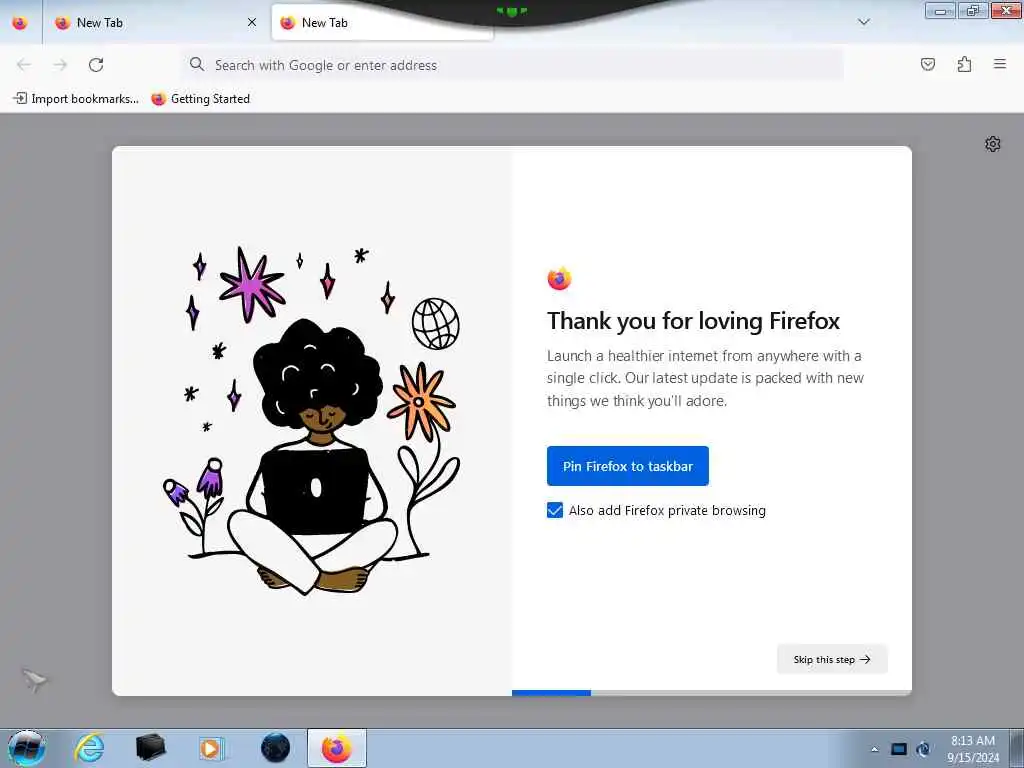
Task: Open the black box app in taskbar
Action: tap(151, 748)
